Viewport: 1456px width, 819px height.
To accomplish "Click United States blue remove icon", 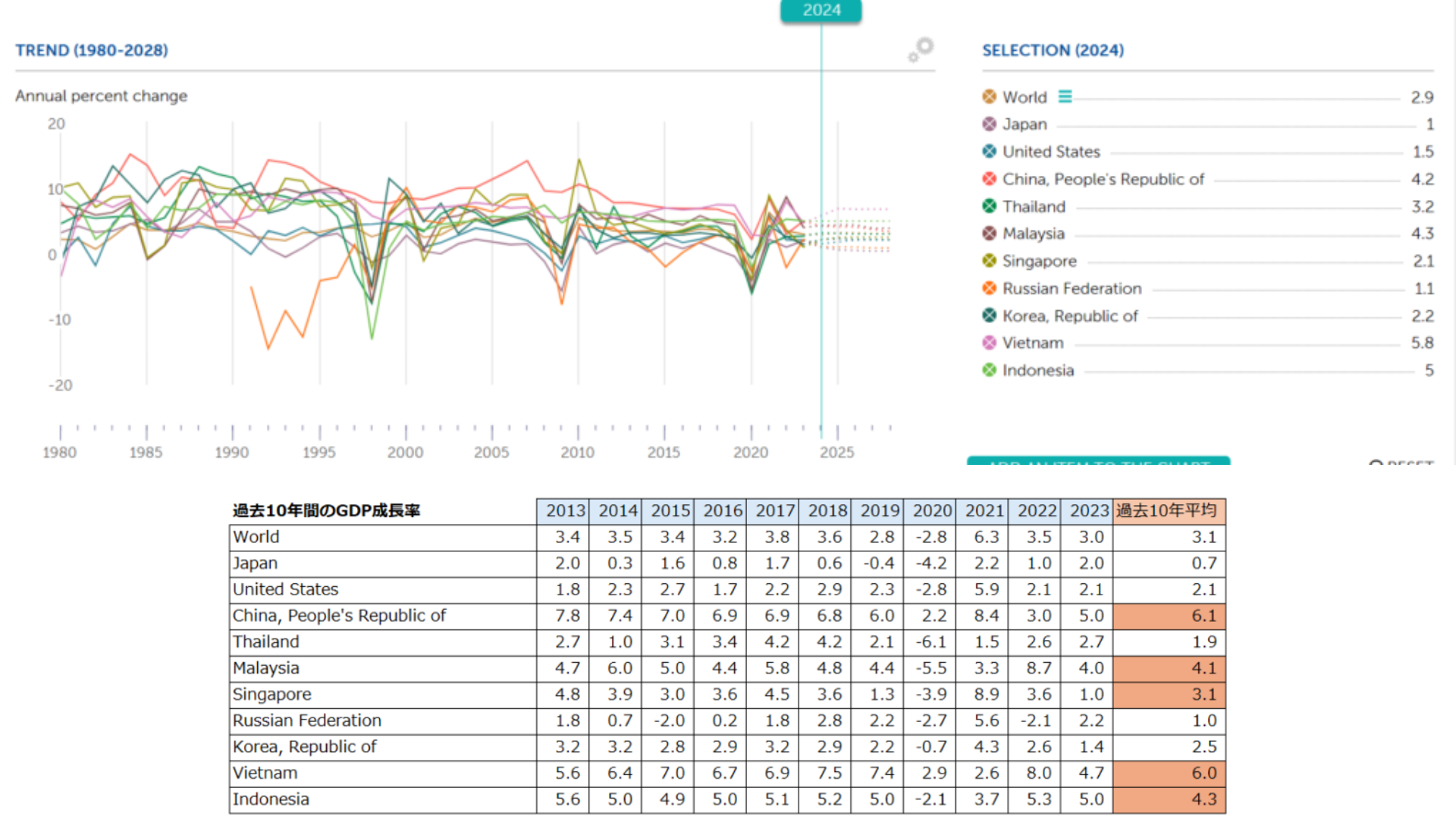I will [989, 151].
